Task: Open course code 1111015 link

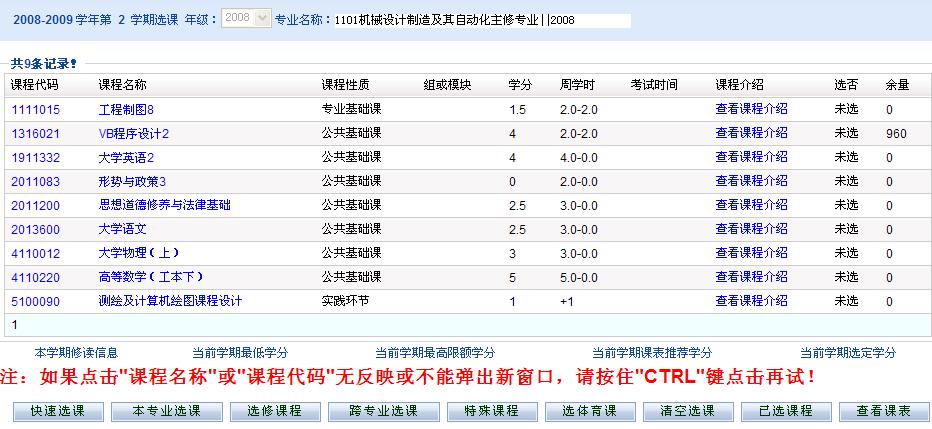Action: click(35, 109)
